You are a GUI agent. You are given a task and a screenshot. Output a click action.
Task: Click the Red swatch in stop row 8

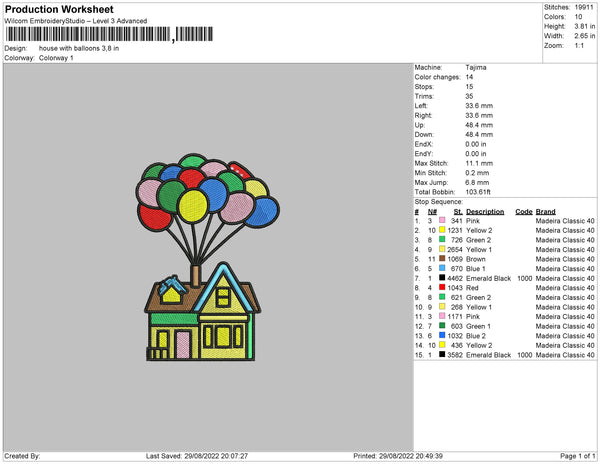pyautogui.click(x=442, y=287)
